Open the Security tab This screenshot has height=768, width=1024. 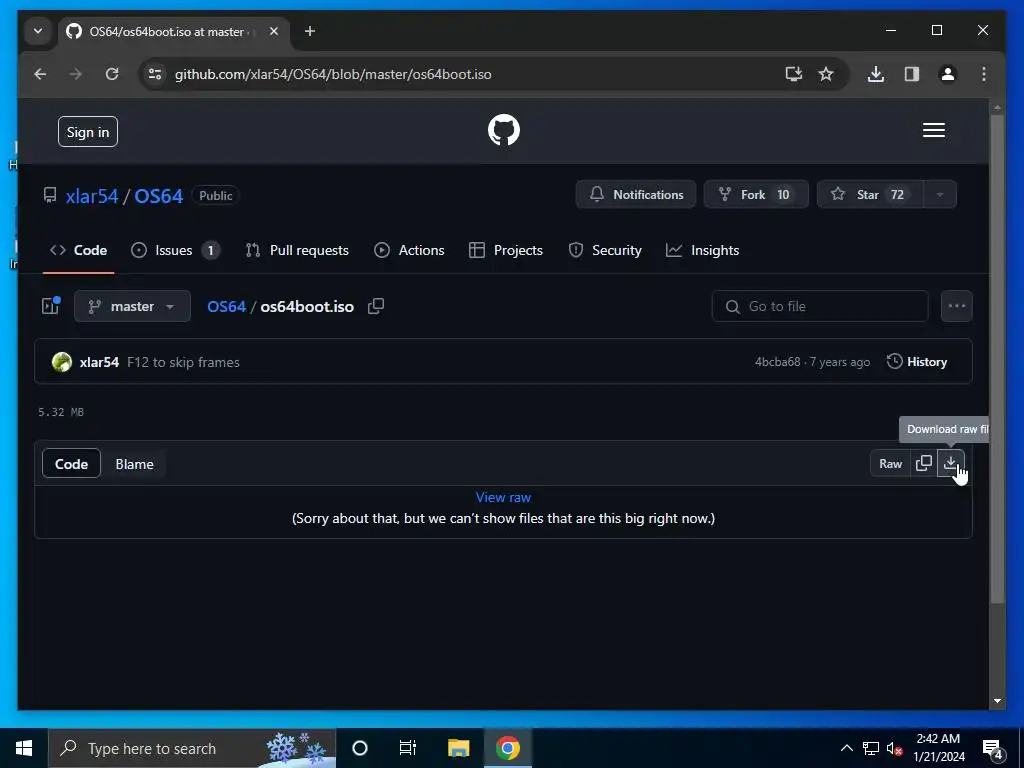pos(605,250)
